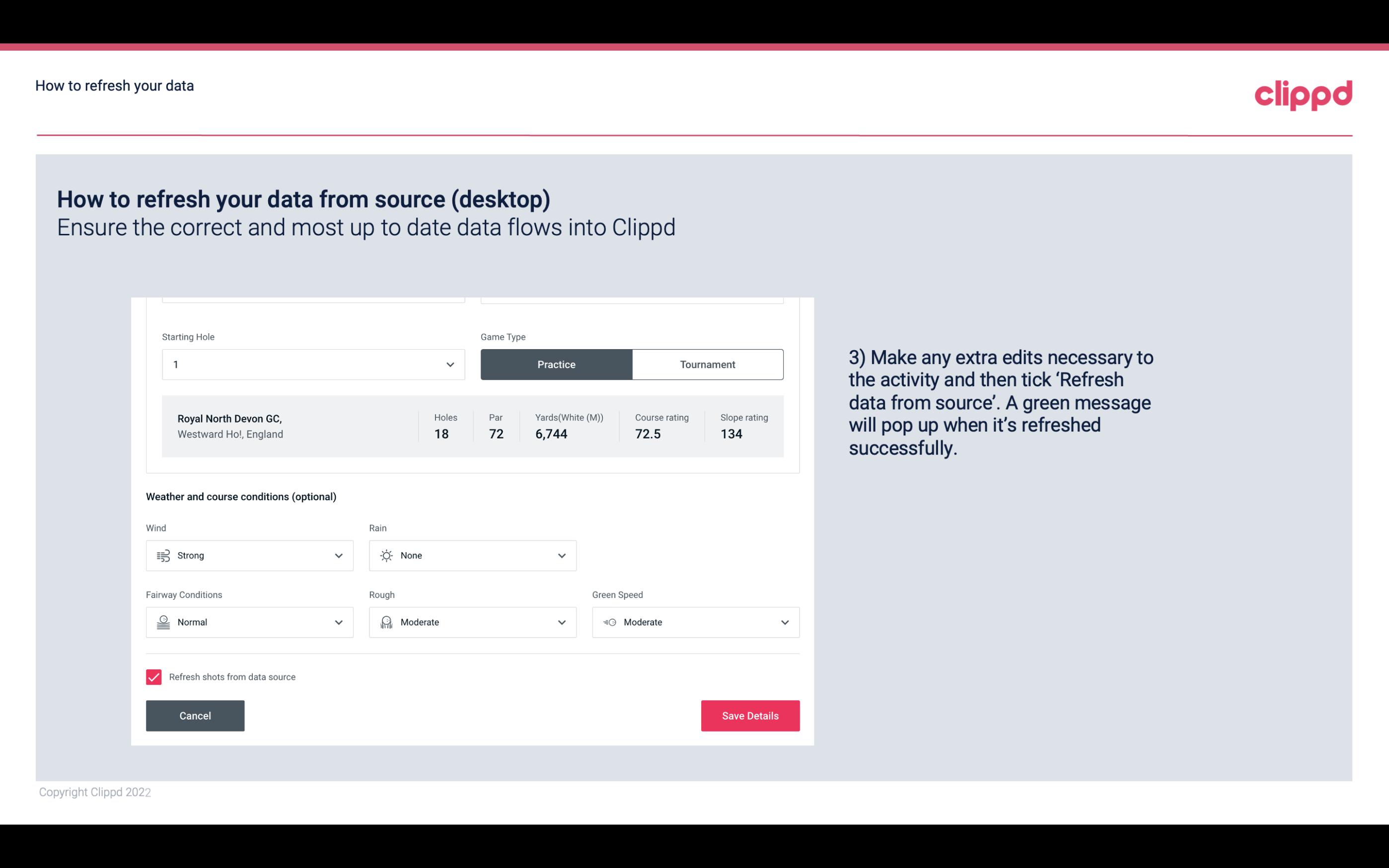Screen dimensions: 1389x868
Task: Click the rain condition icon
Action: click(x=387, y=555)
